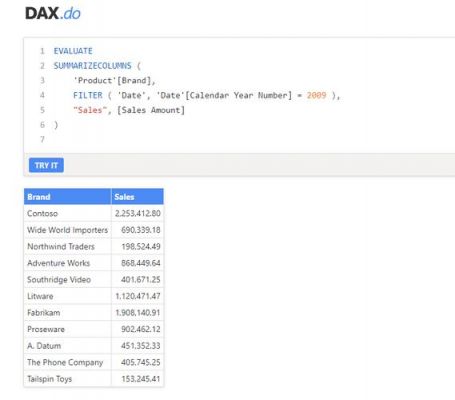Select the Northwind Traders cell

tap(68, 247)
